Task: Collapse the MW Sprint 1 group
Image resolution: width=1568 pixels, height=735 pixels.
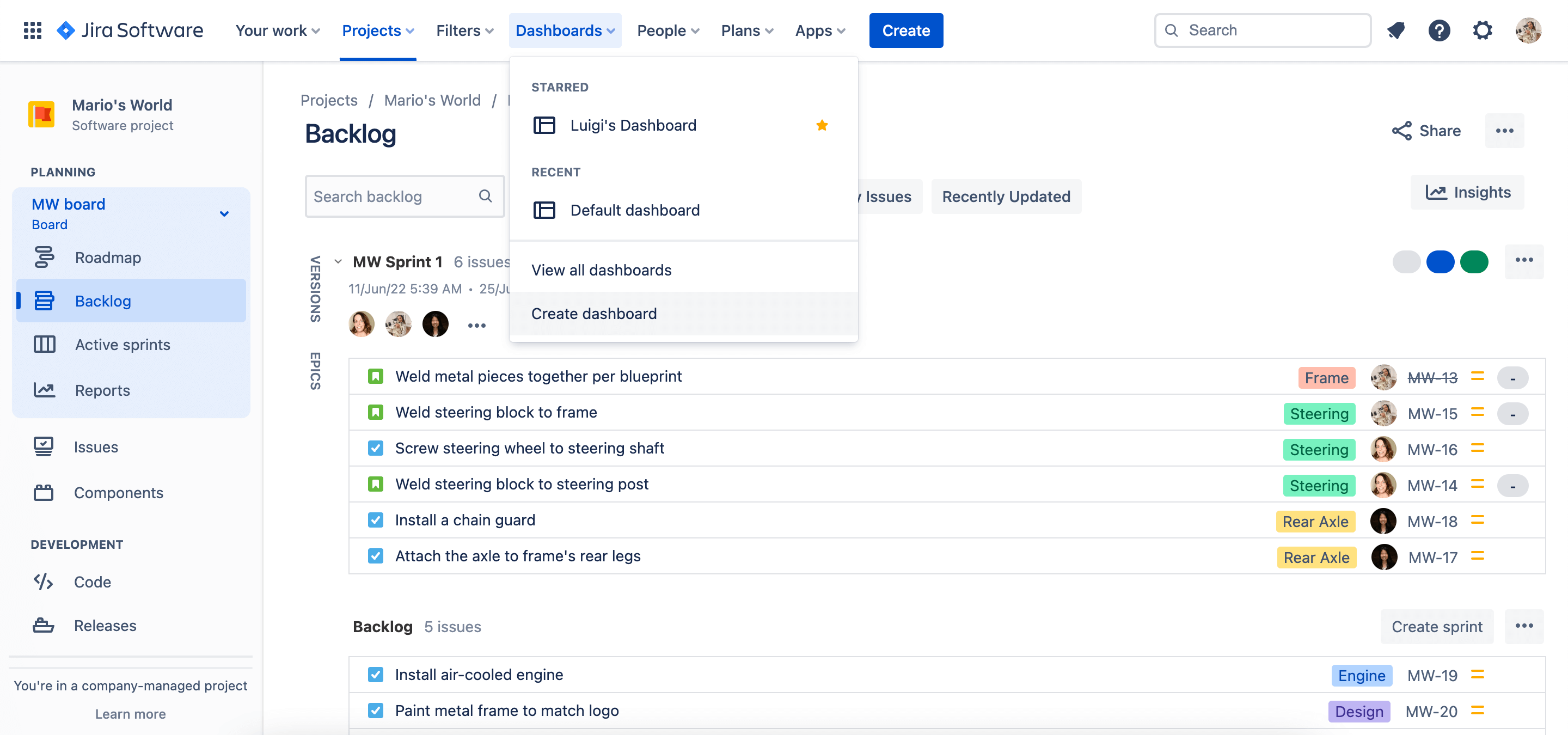Action: click(x=339, y=261)
